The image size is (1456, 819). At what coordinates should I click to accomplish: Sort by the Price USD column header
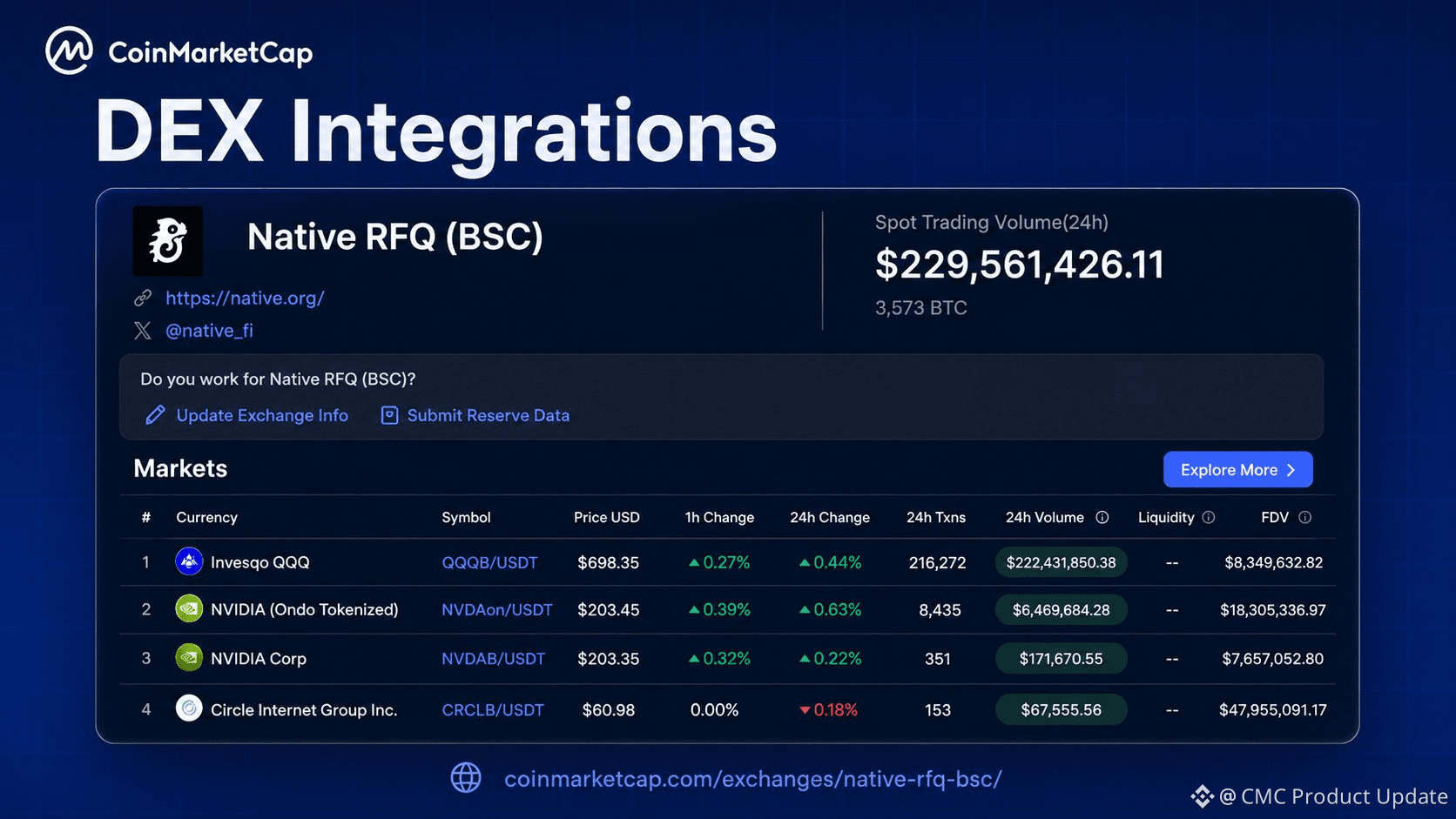[607, 517]
